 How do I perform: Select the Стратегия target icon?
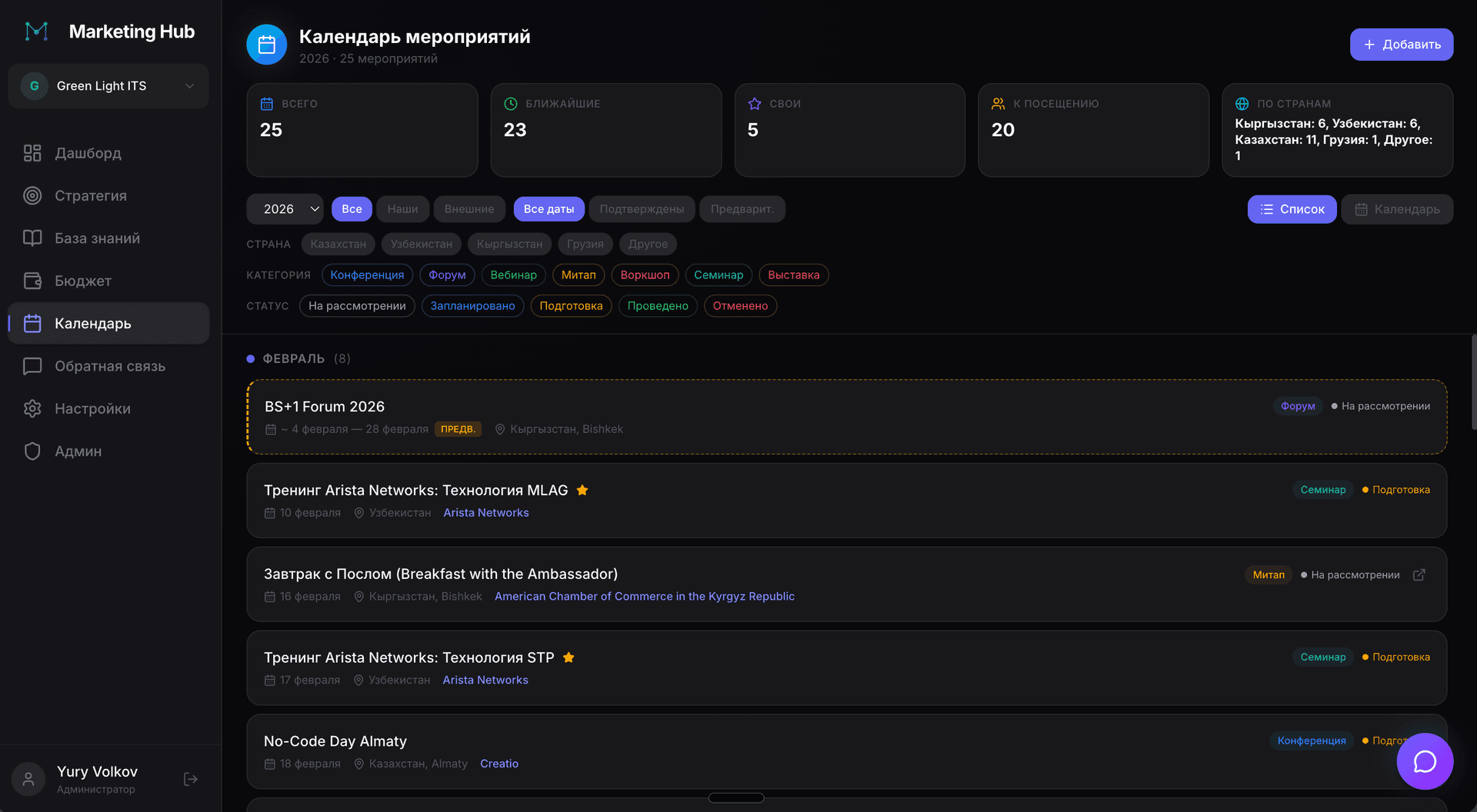[x=32, y=195]
